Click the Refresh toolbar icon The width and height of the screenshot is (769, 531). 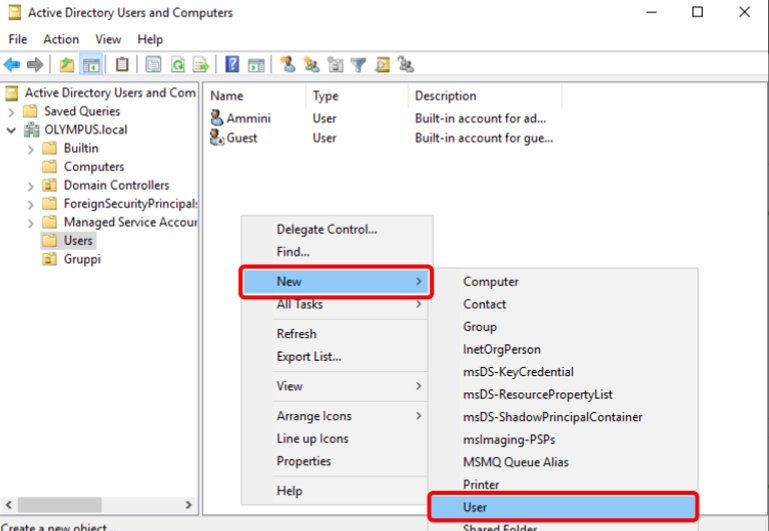177,65
